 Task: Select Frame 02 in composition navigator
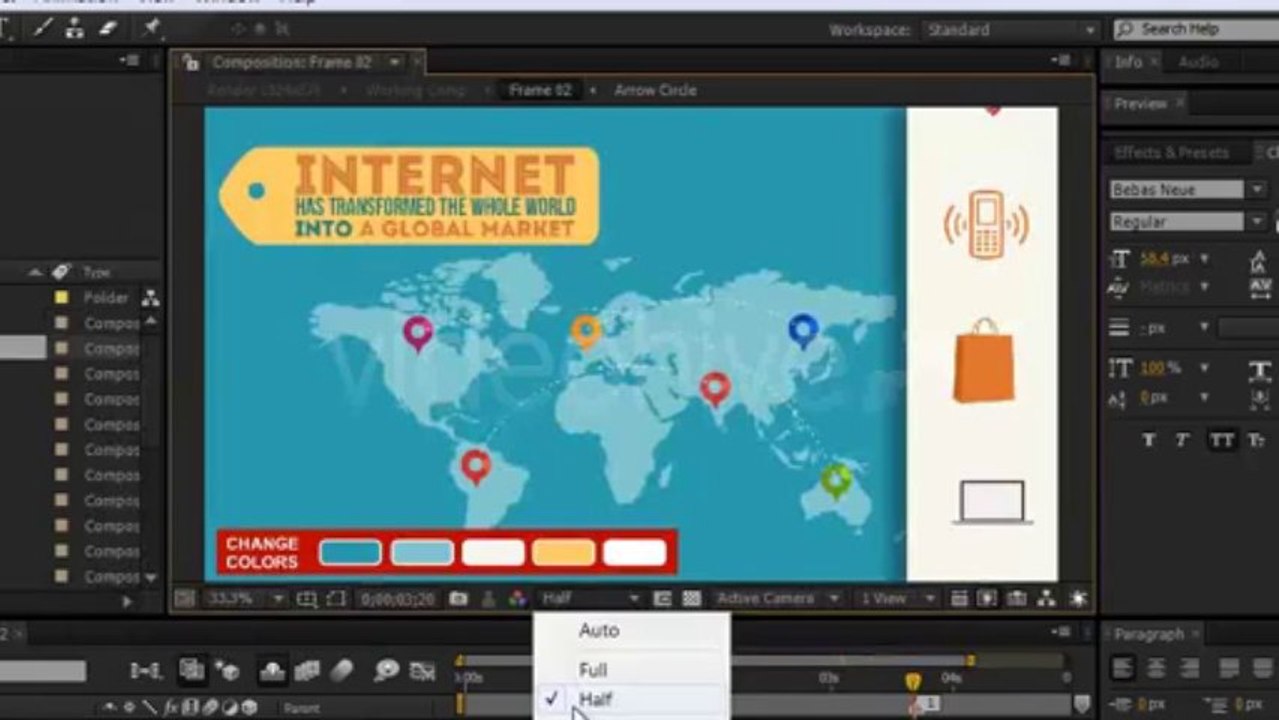click(x=540, y=90)
